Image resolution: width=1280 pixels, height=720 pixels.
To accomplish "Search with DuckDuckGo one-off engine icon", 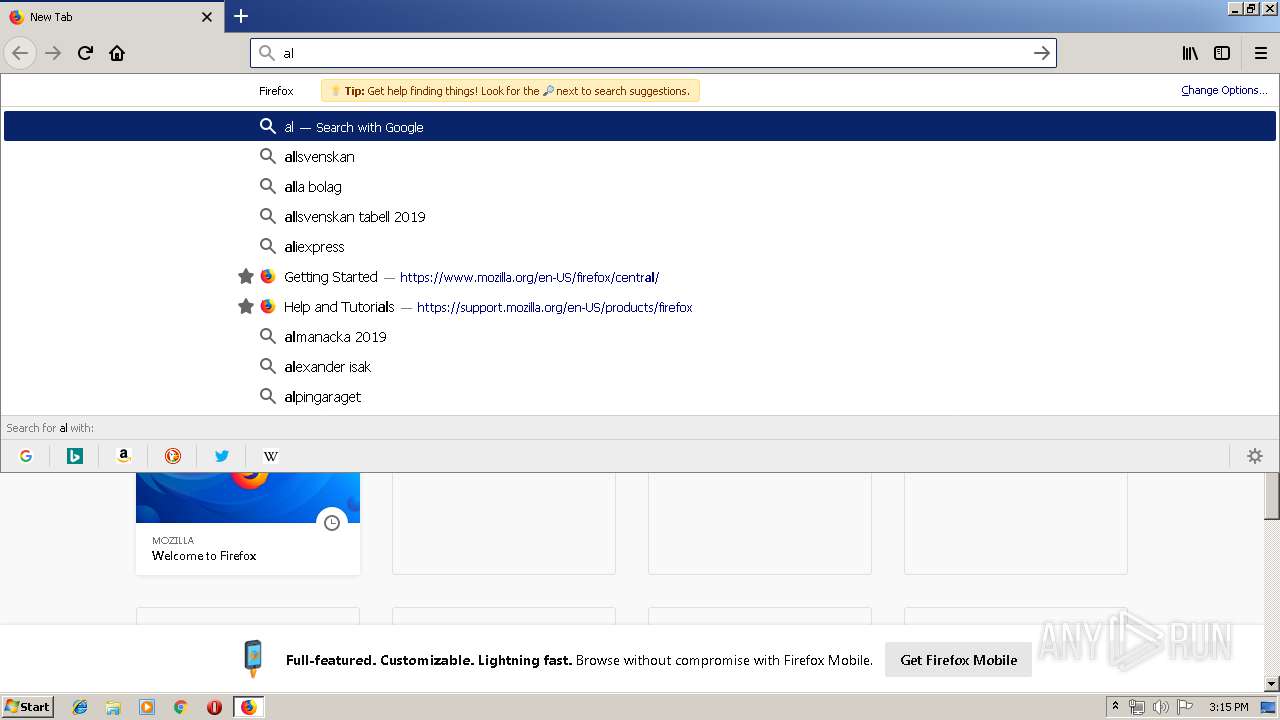I will (x=173, y=456).
